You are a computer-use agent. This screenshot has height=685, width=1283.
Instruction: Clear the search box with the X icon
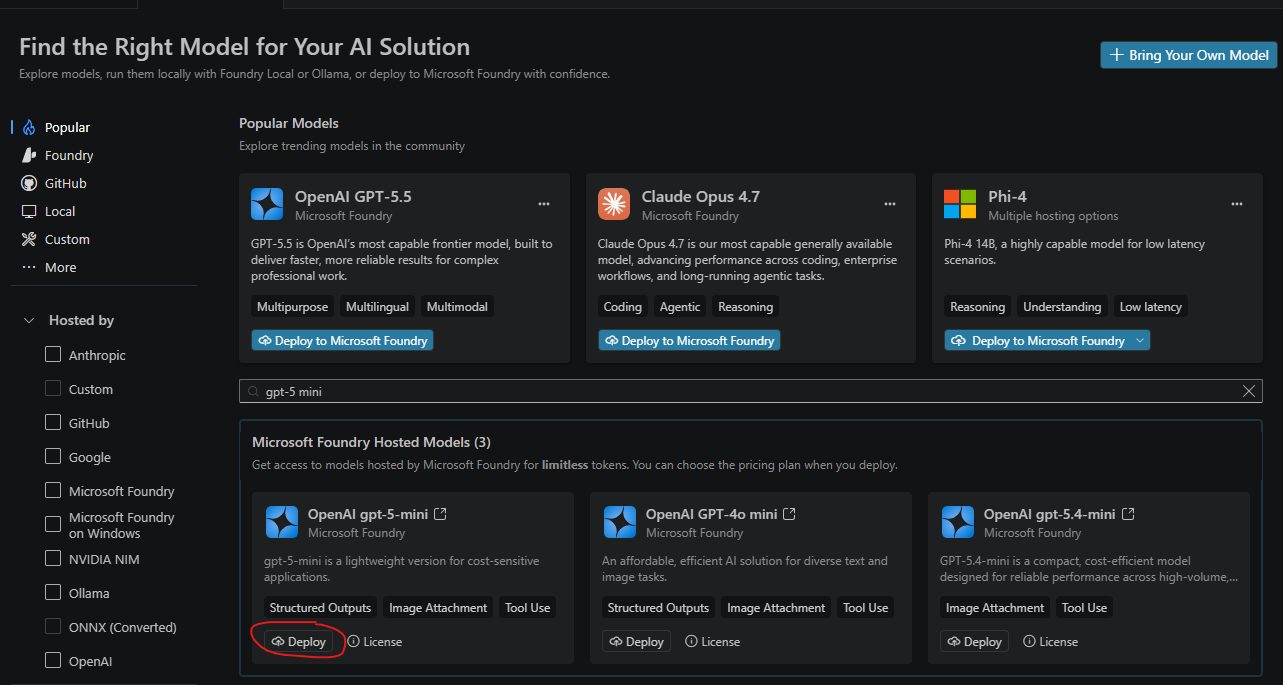pos(1249,392)
